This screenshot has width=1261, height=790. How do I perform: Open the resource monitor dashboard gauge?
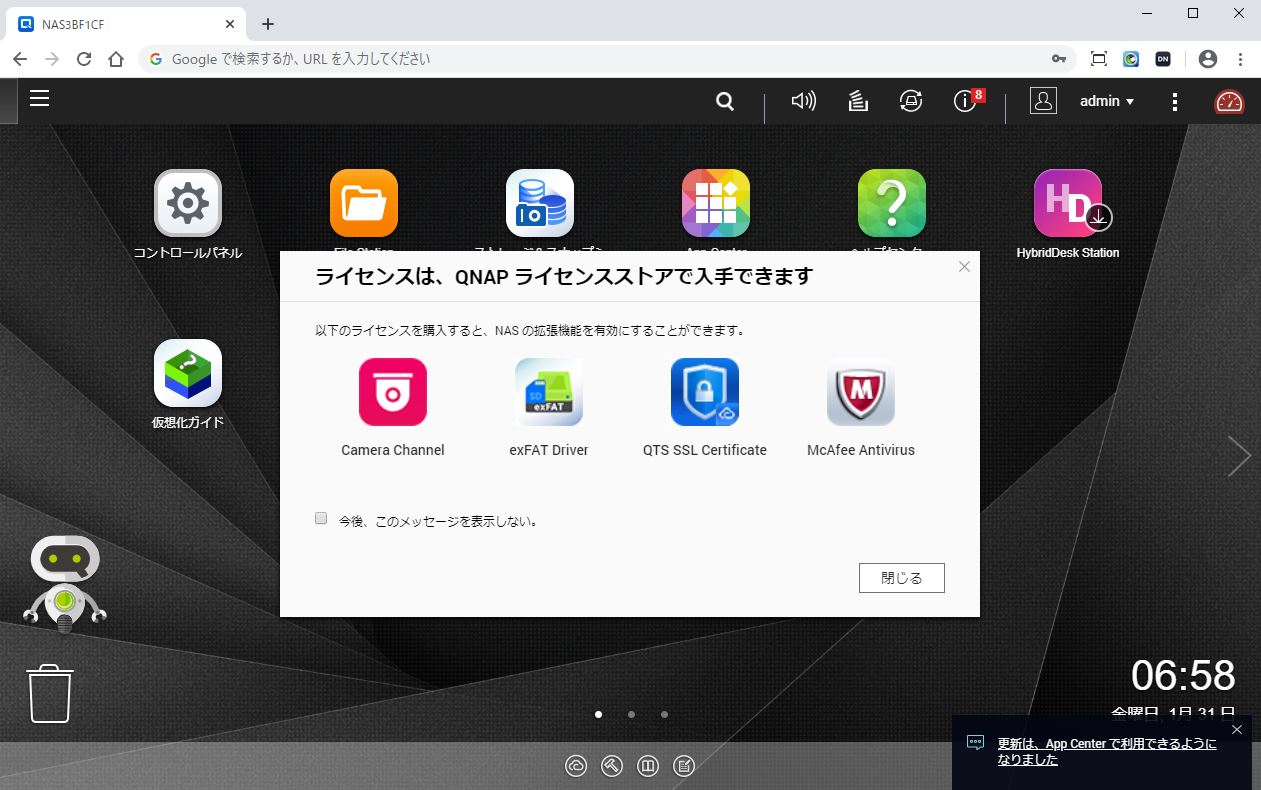pyautogui.click(x=1229, y=101)
